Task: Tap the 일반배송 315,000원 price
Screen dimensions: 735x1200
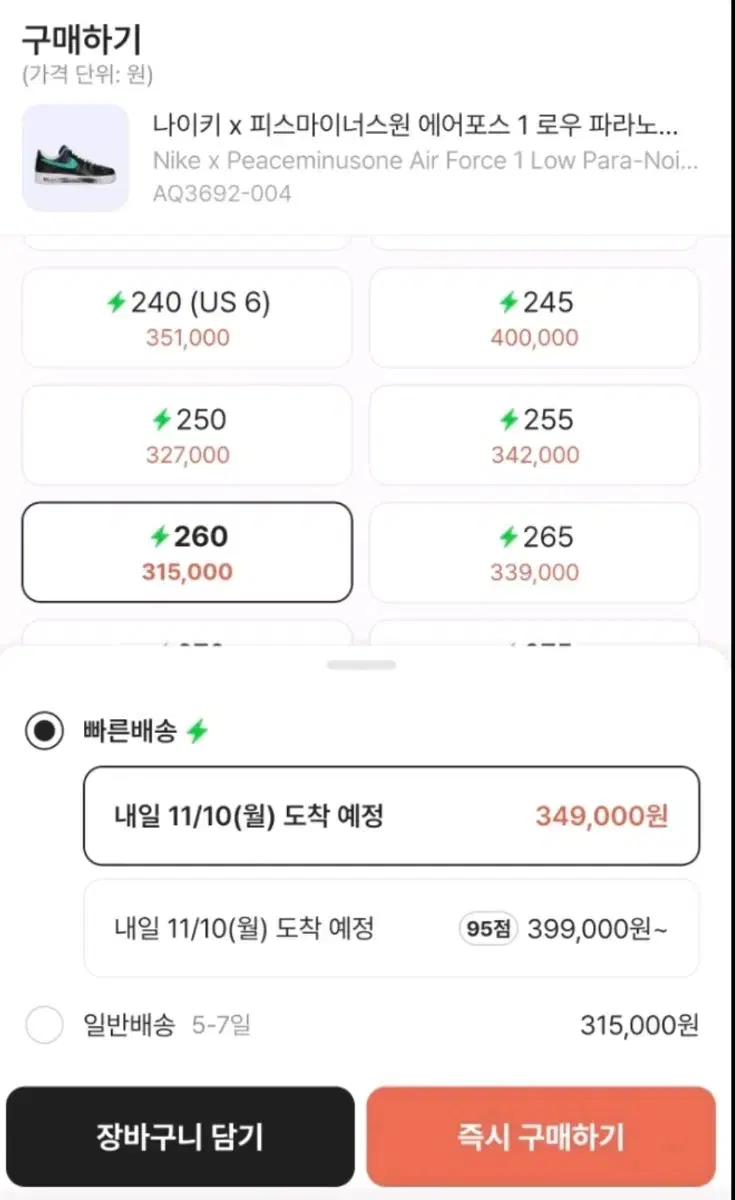Action: 639,1025
